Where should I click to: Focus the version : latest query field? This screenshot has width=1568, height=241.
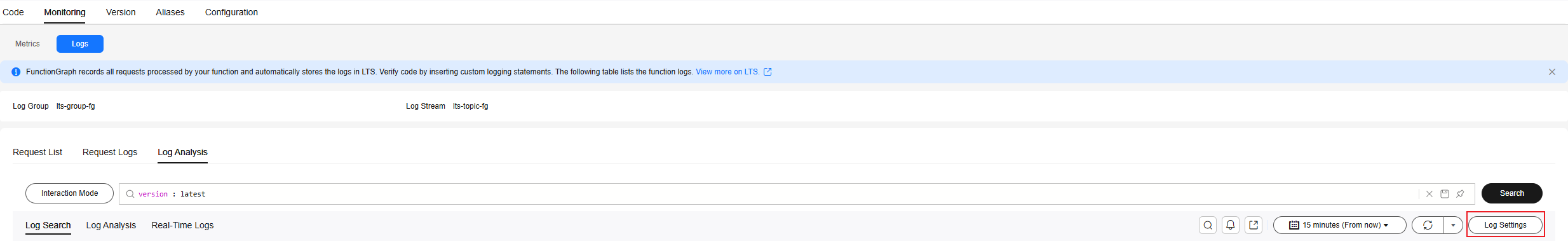click(768, 194)
